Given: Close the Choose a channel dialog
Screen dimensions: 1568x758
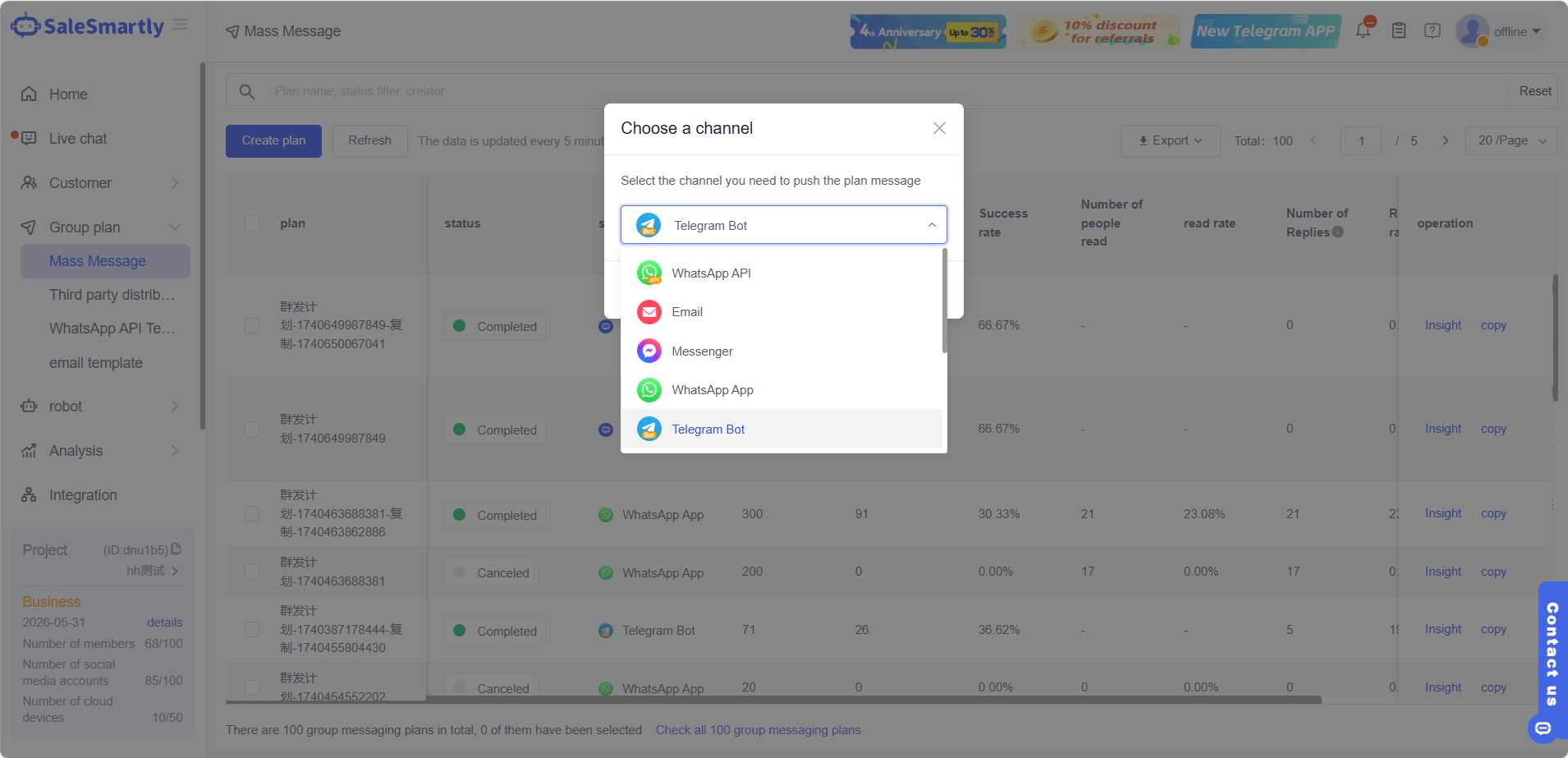Looking at the screenshot, I should tap(939, 128).
